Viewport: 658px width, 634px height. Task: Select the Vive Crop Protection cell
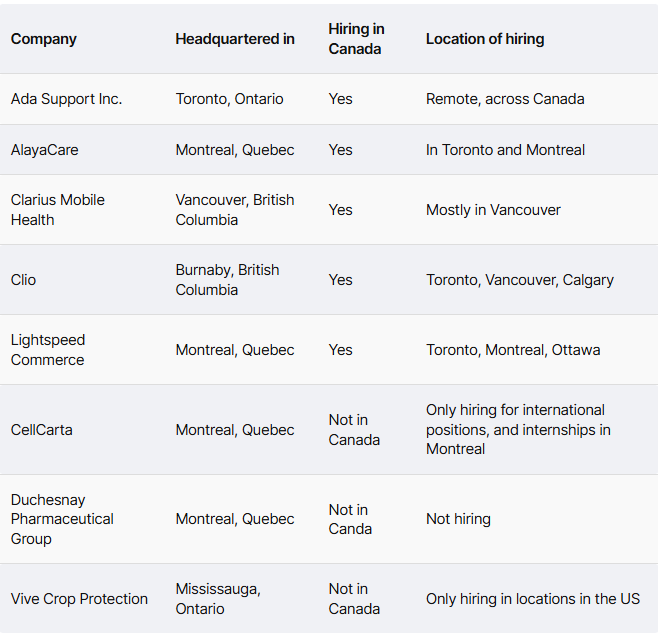pyautogui.click(x=79, y=599)
